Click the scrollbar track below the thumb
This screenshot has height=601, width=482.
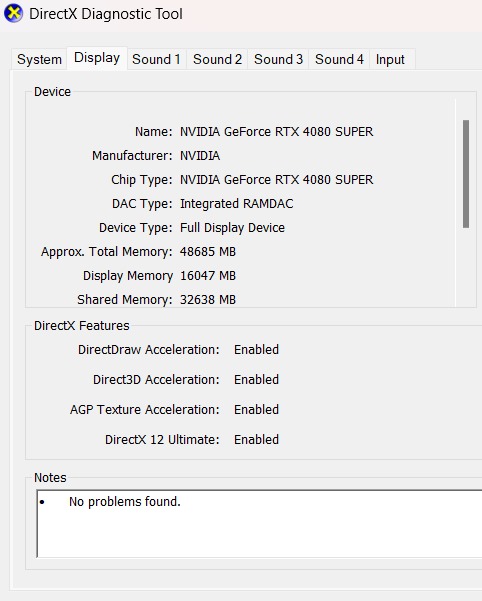click(x=466, y=266)
